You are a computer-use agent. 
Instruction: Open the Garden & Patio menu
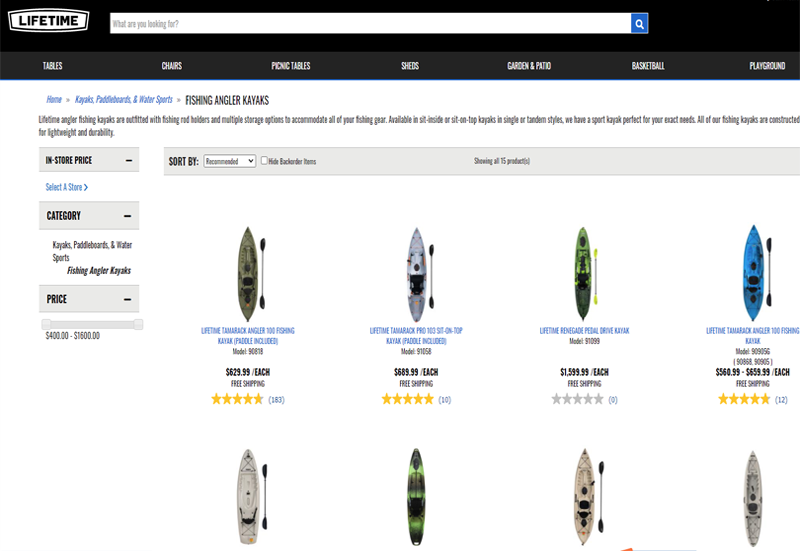pyautogui.click(x=528, y=66)
